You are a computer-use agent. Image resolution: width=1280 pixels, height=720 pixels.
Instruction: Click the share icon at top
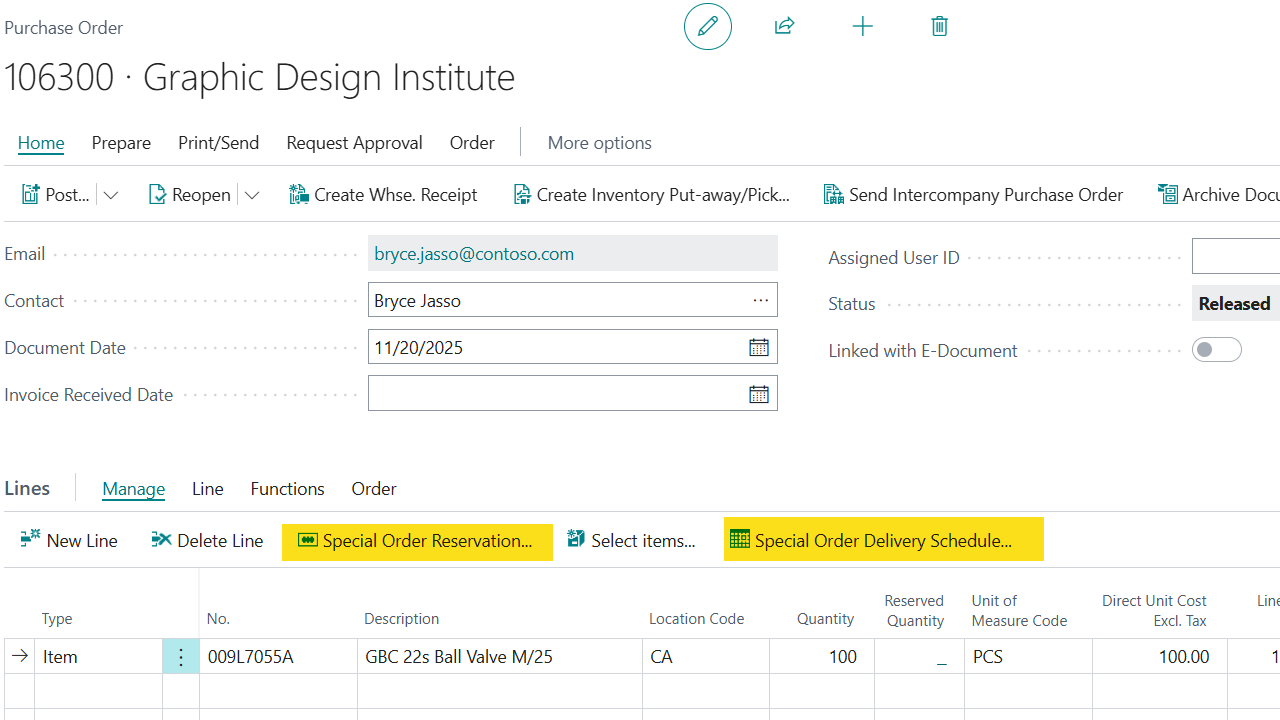(785, 27)
